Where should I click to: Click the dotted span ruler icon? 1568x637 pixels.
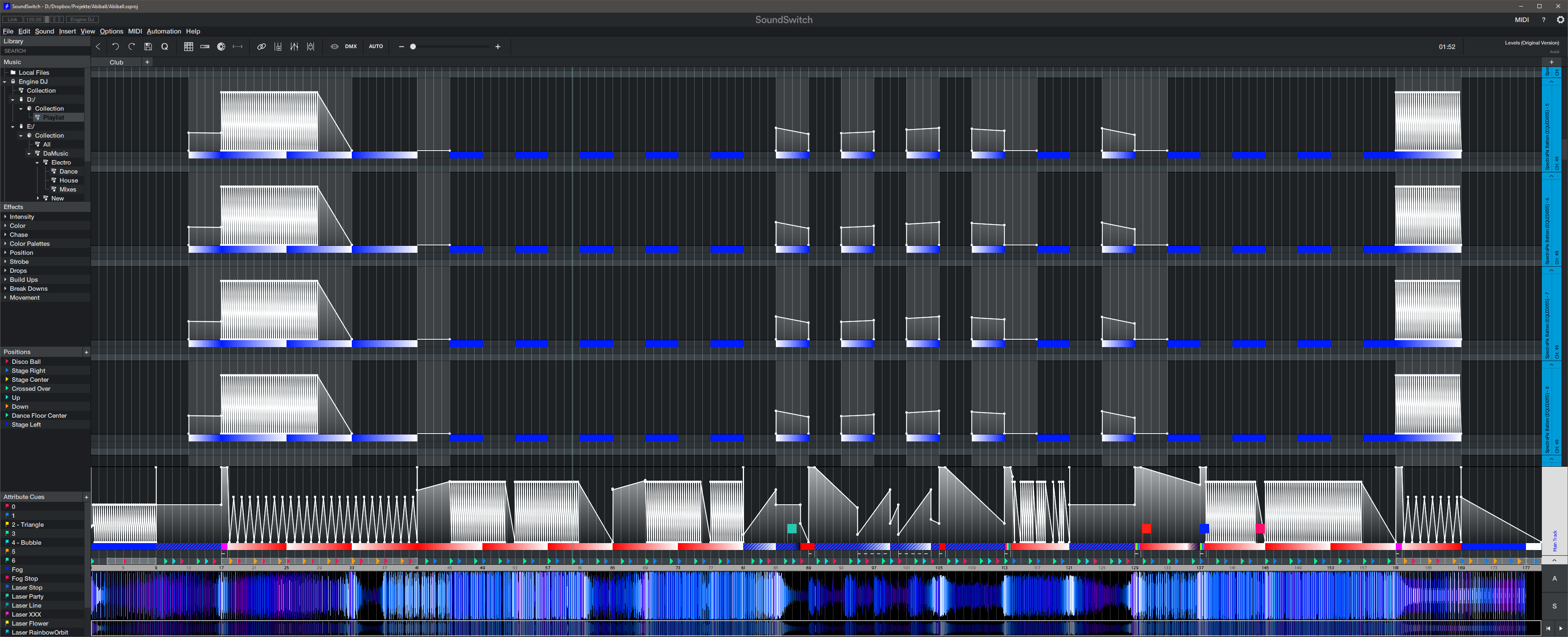pos(238,46)
